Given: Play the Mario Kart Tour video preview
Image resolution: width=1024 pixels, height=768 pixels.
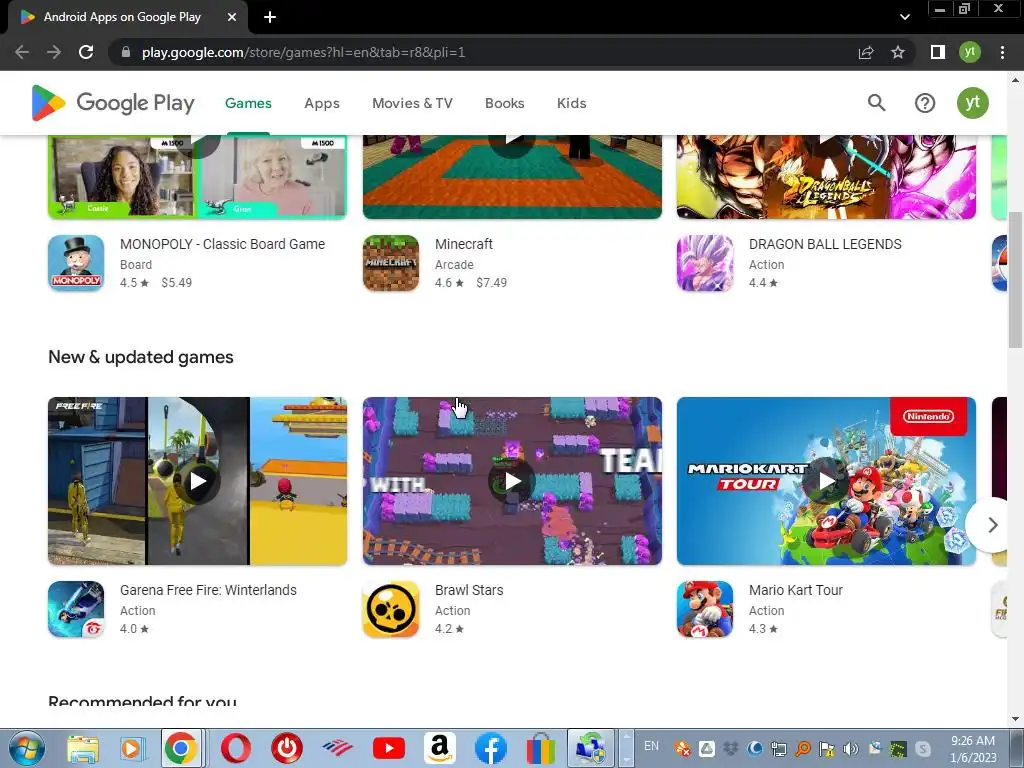Looking at the screenshot, I should tap(826, 481).
